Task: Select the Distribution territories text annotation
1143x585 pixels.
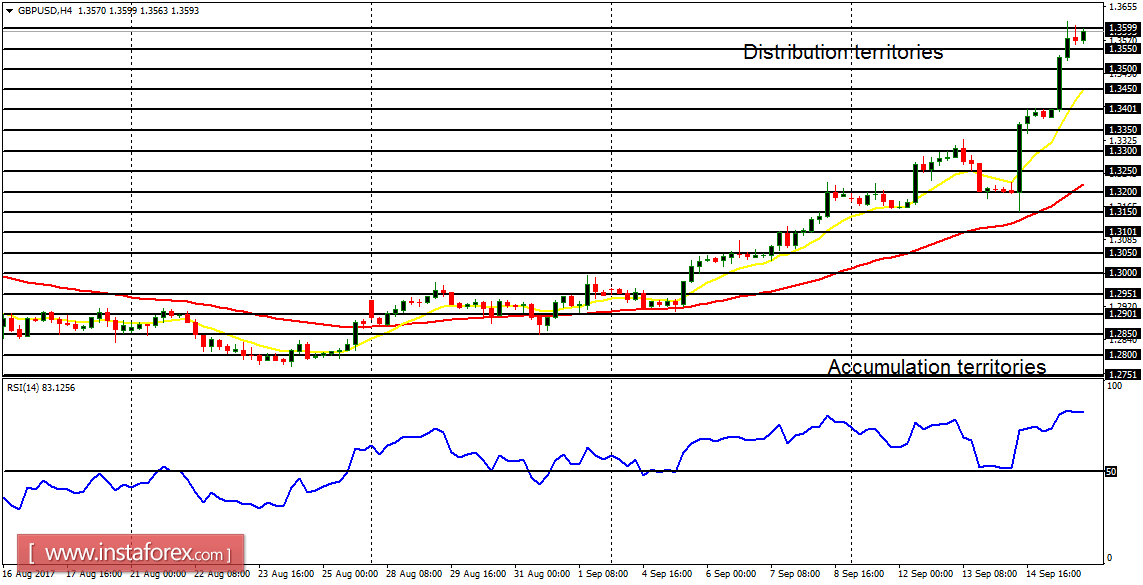Action: pos(842,52)
